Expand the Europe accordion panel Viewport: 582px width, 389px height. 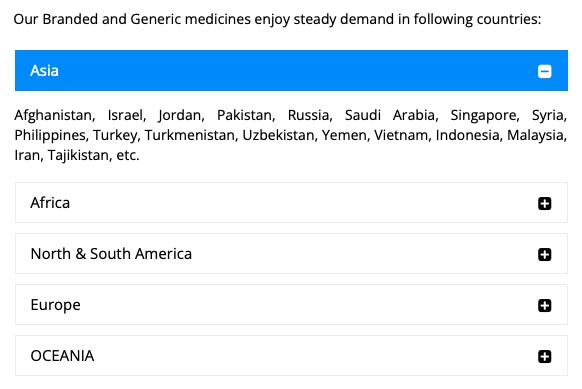291,305
